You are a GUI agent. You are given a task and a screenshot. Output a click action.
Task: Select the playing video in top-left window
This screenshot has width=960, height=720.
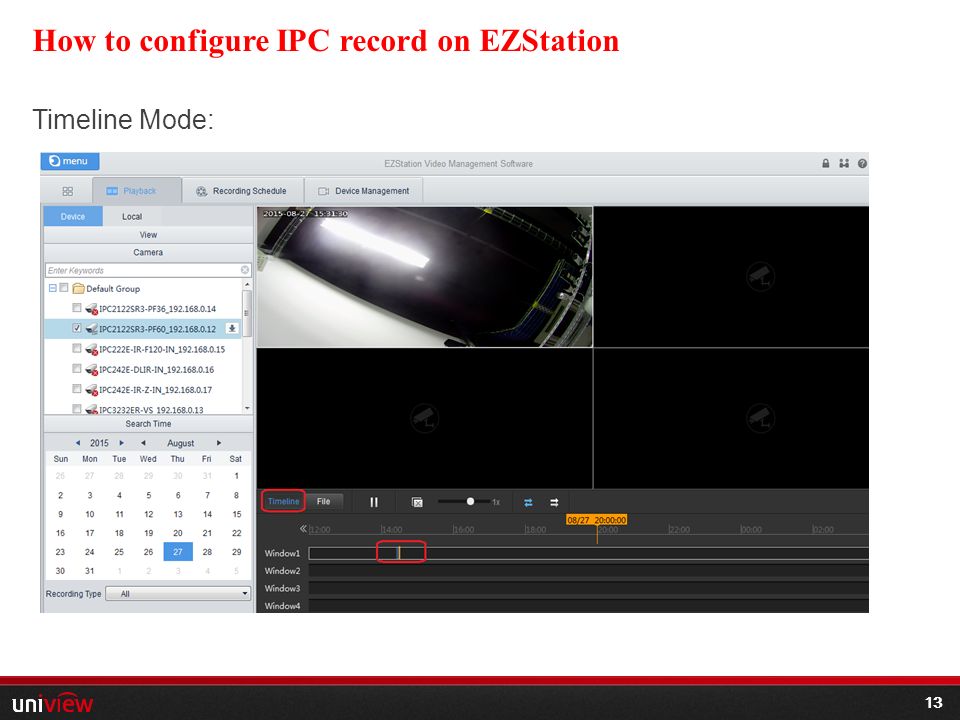coord(424,277)
